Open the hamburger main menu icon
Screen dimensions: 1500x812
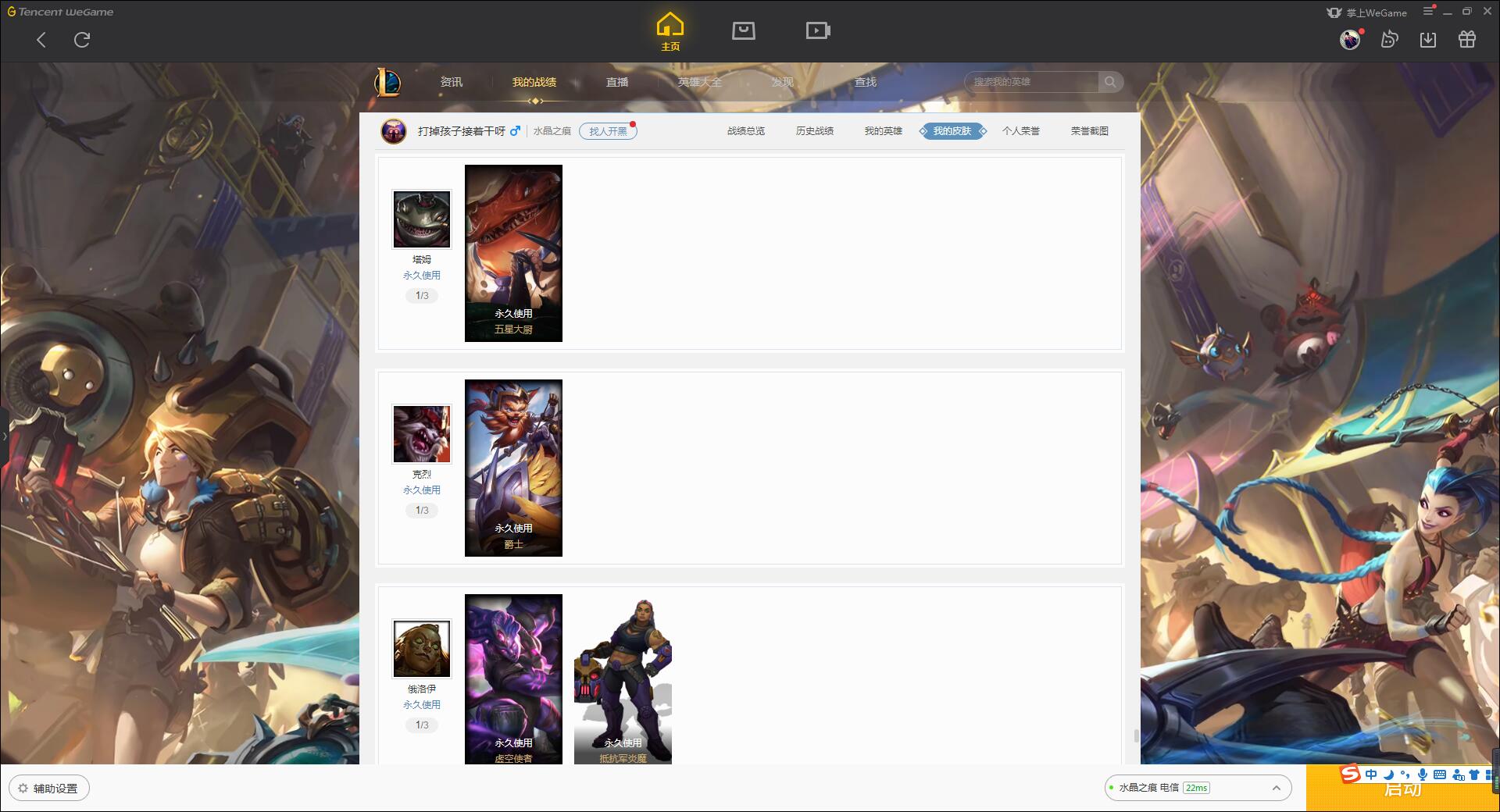1429,11
